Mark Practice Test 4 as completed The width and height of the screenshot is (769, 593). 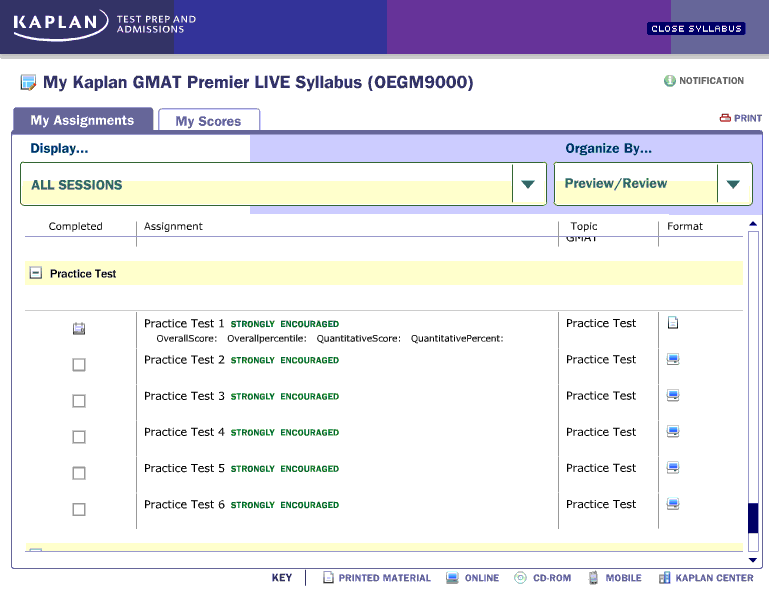(79, 437)
